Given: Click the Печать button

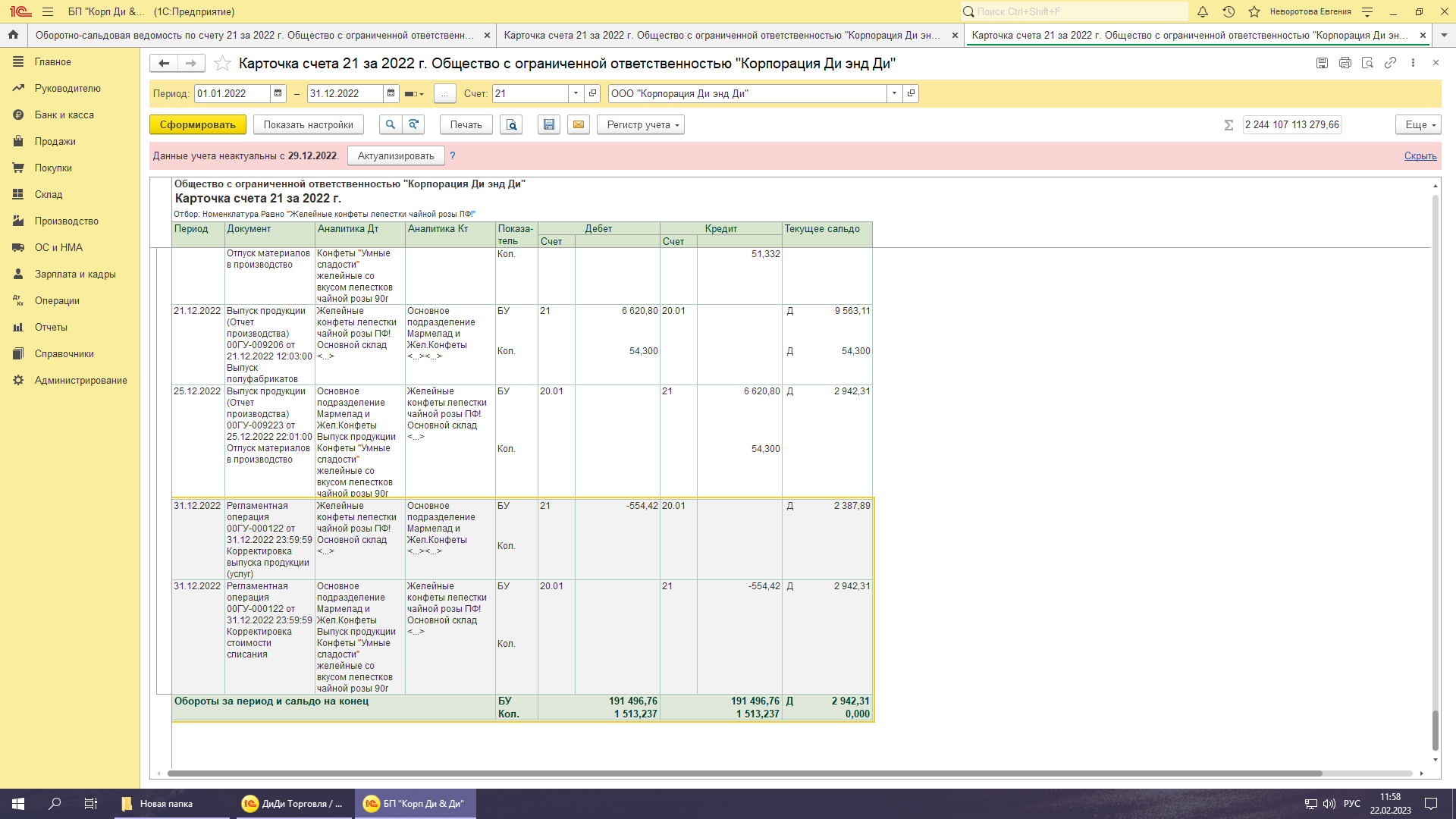Looking at the screenshot, I should click(x=466, y=124).
